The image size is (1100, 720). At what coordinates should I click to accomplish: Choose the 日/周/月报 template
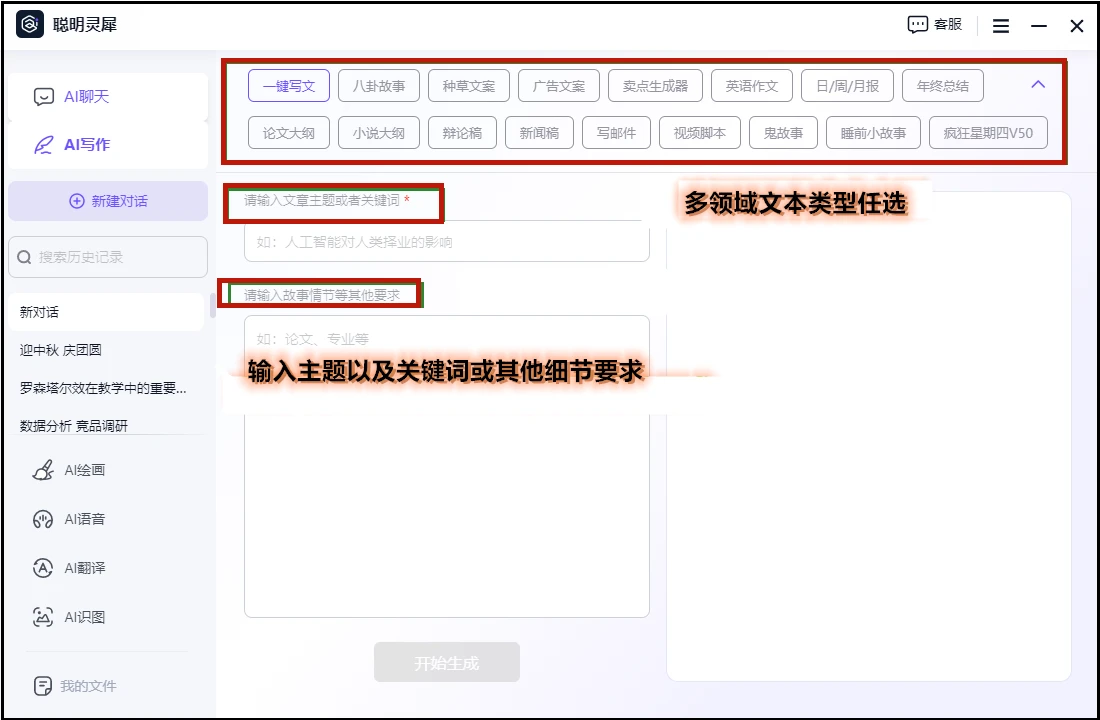click(x=847, y=86)
